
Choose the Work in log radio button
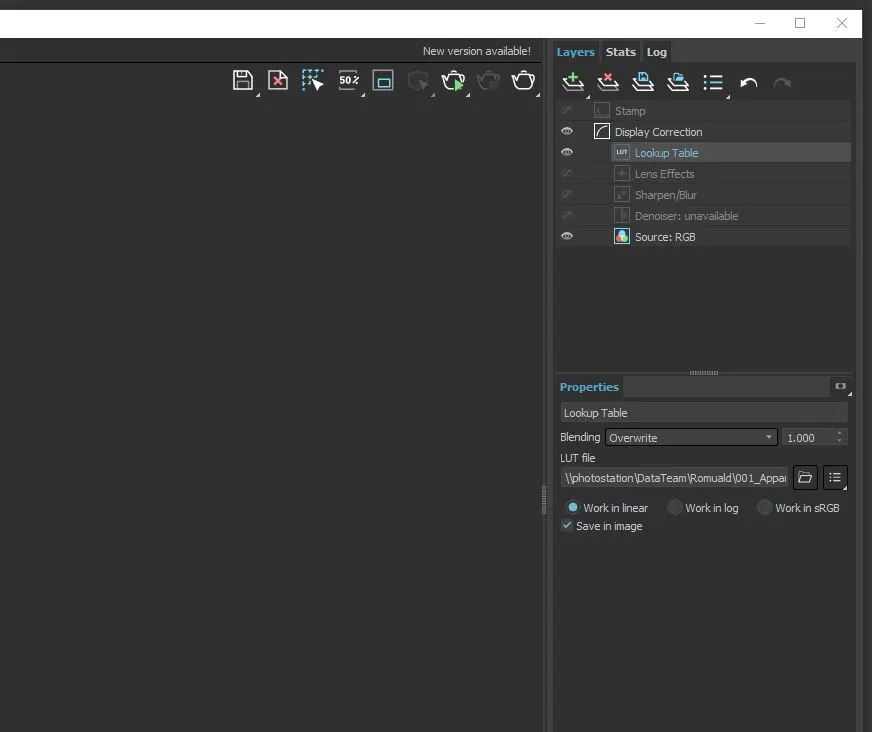675,507
